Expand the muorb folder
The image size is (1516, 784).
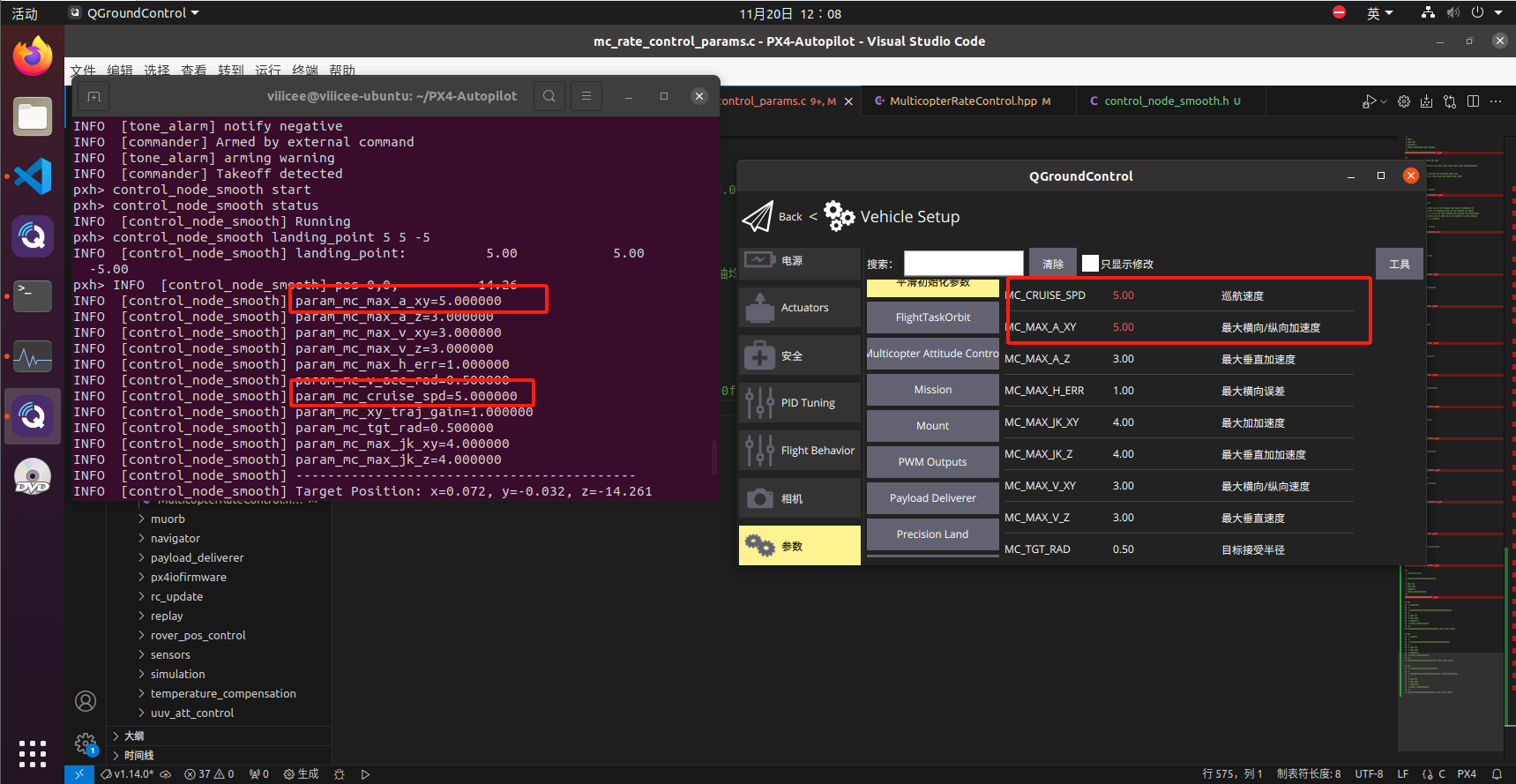[x=168, y=519]
